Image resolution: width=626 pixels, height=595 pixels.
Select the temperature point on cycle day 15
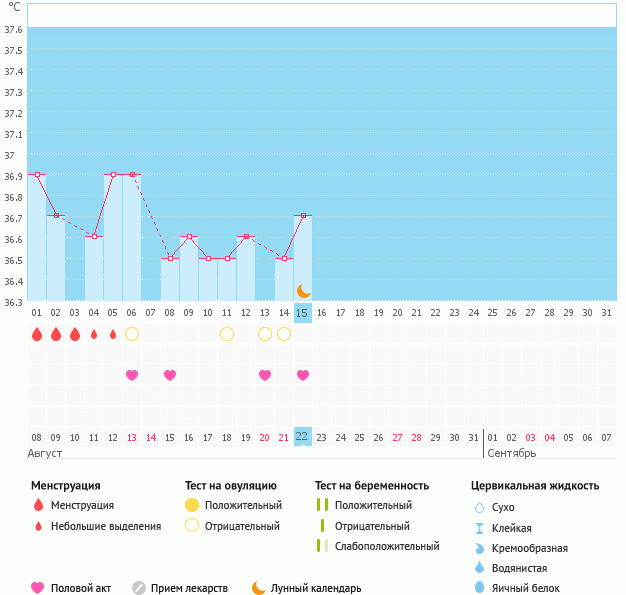(x=303, y=216)
